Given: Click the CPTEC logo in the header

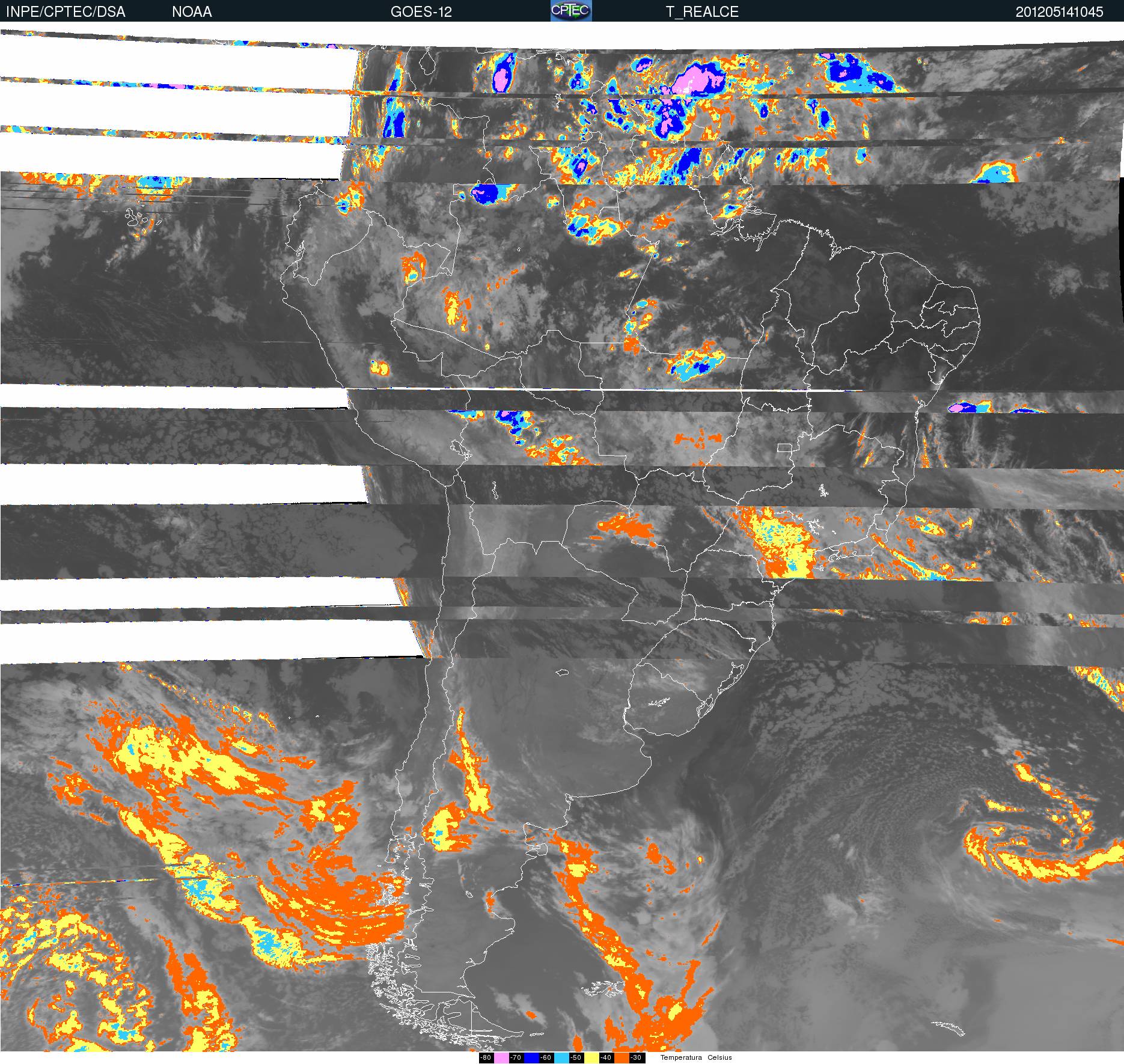Looking at the screenshot, I should coord(571,11).
